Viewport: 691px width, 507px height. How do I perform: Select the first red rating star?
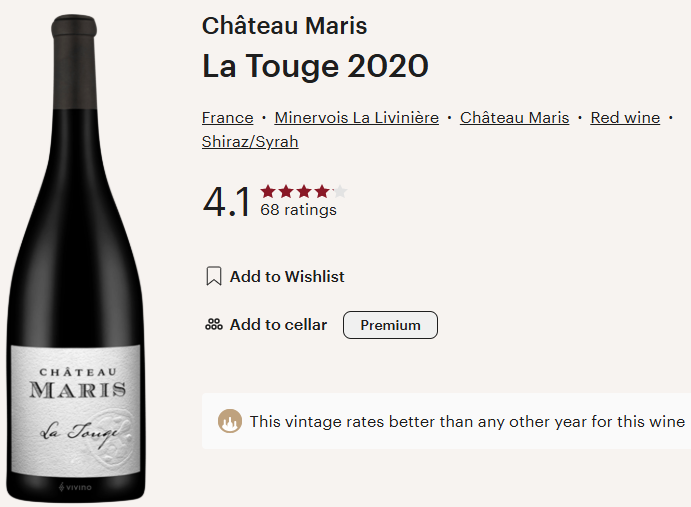[x=268, y=191]
